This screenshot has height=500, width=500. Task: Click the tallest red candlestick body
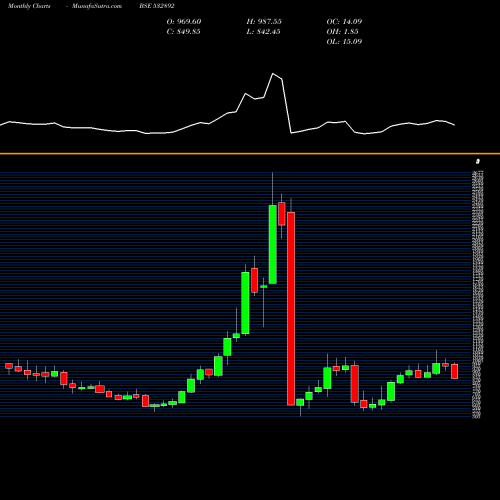coord(291,309)
